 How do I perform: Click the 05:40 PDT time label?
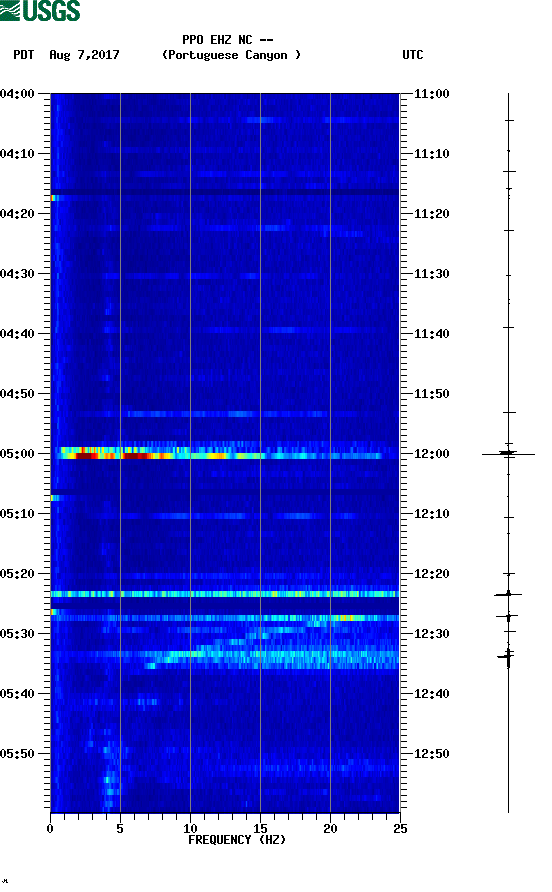tap(17, 693)
